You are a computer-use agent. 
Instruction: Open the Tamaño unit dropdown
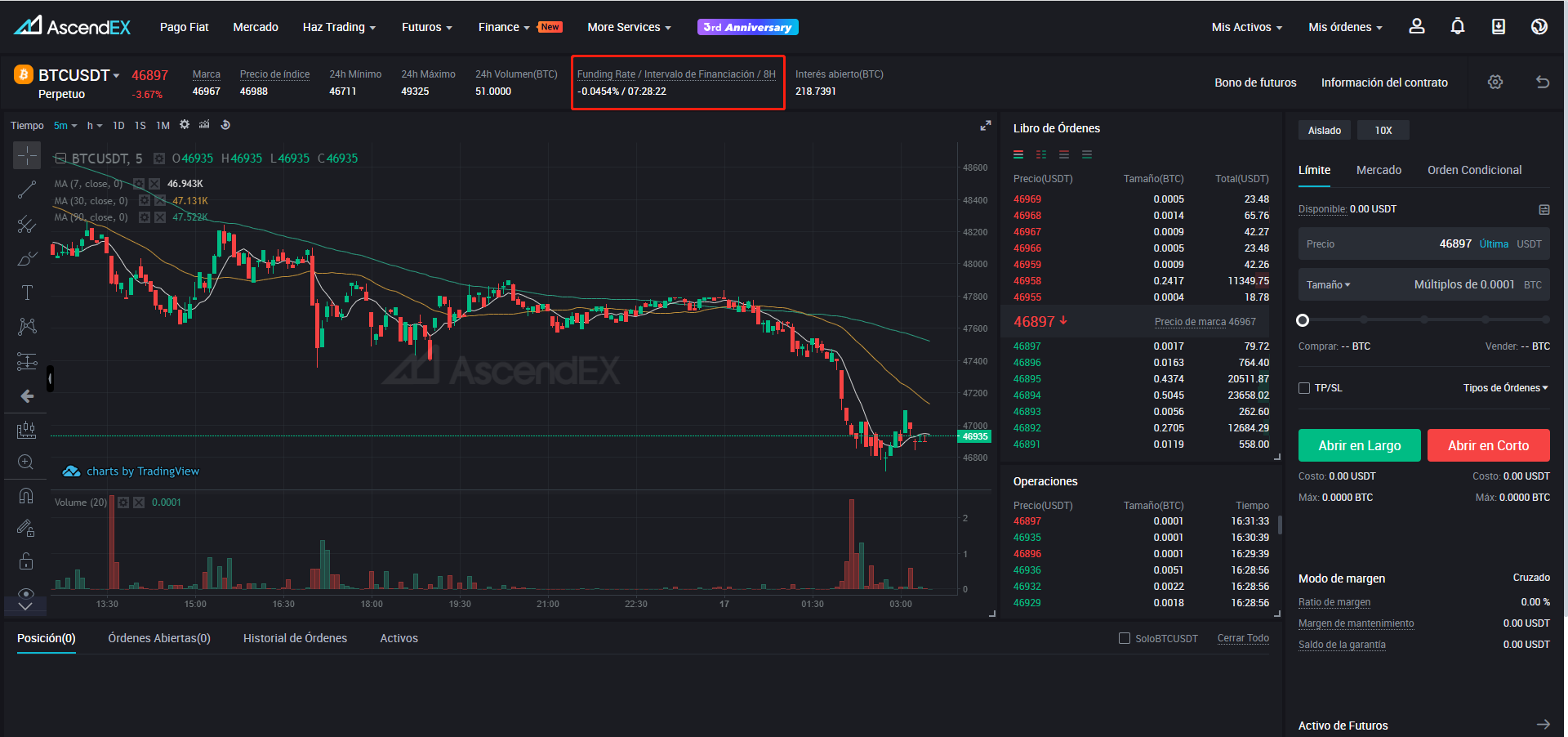point(1328,285)
